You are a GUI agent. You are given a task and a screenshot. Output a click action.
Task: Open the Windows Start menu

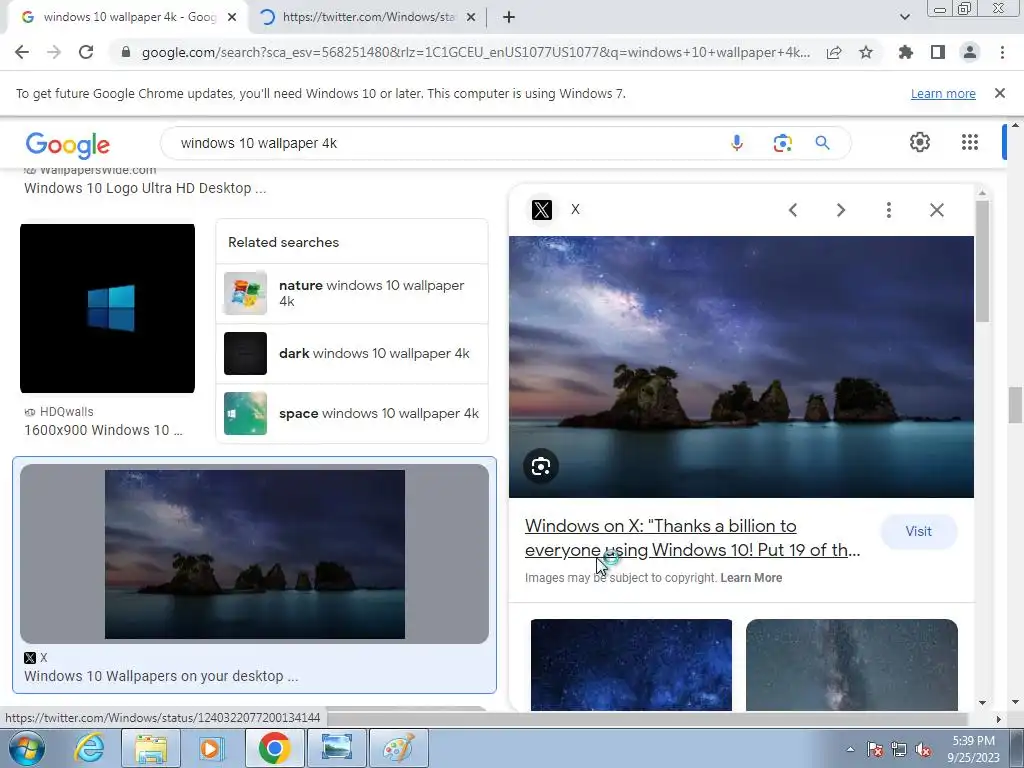(x=27, y=748)
